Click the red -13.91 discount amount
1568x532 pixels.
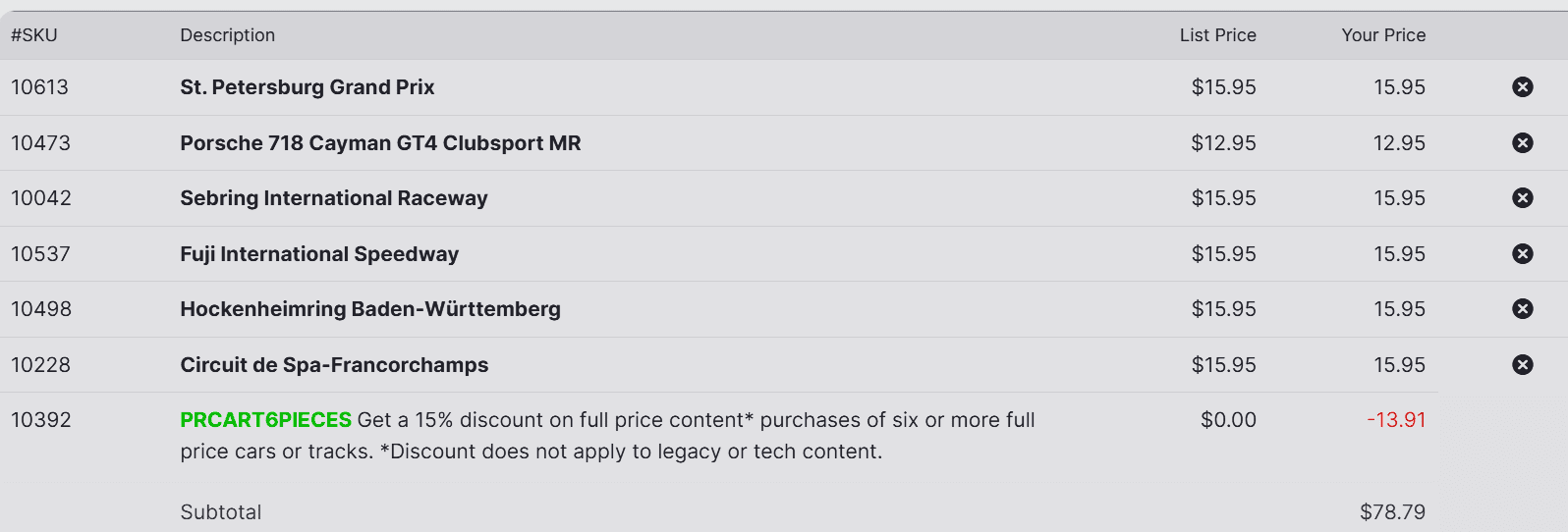[x=1396, y=420]
